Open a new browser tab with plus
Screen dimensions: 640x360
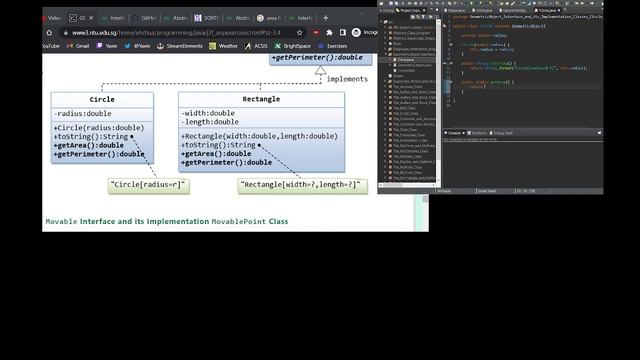(x=325, y=18)
